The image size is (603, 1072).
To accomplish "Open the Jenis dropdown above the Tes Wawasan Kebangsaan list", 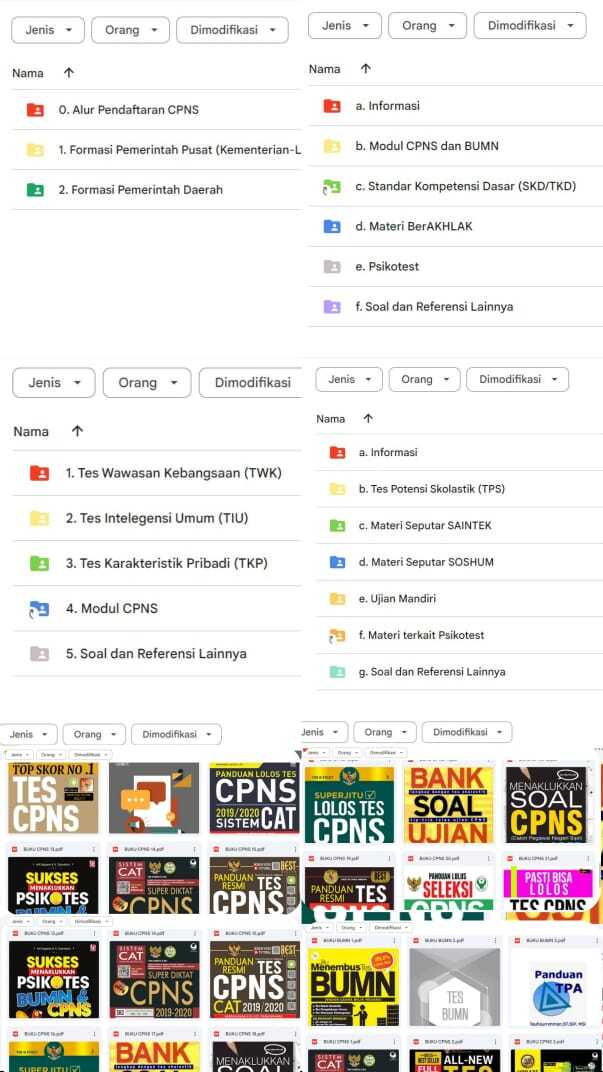I will tap(53, 383).
